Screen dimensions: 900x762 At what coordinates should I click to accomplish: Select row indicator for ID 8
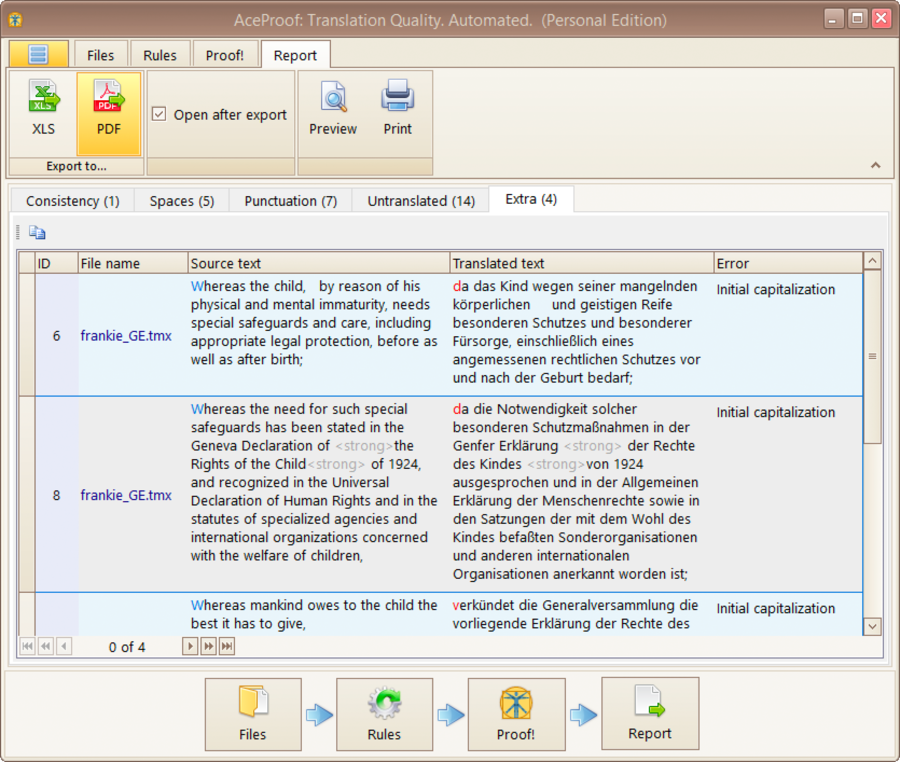point(27,495)
